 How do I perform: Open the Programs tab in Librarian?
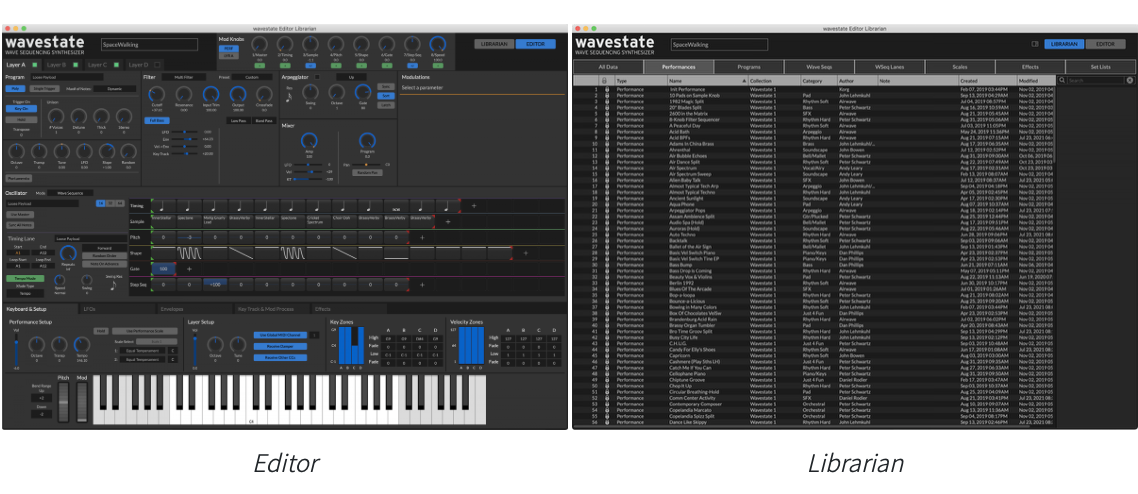(749, 67)
